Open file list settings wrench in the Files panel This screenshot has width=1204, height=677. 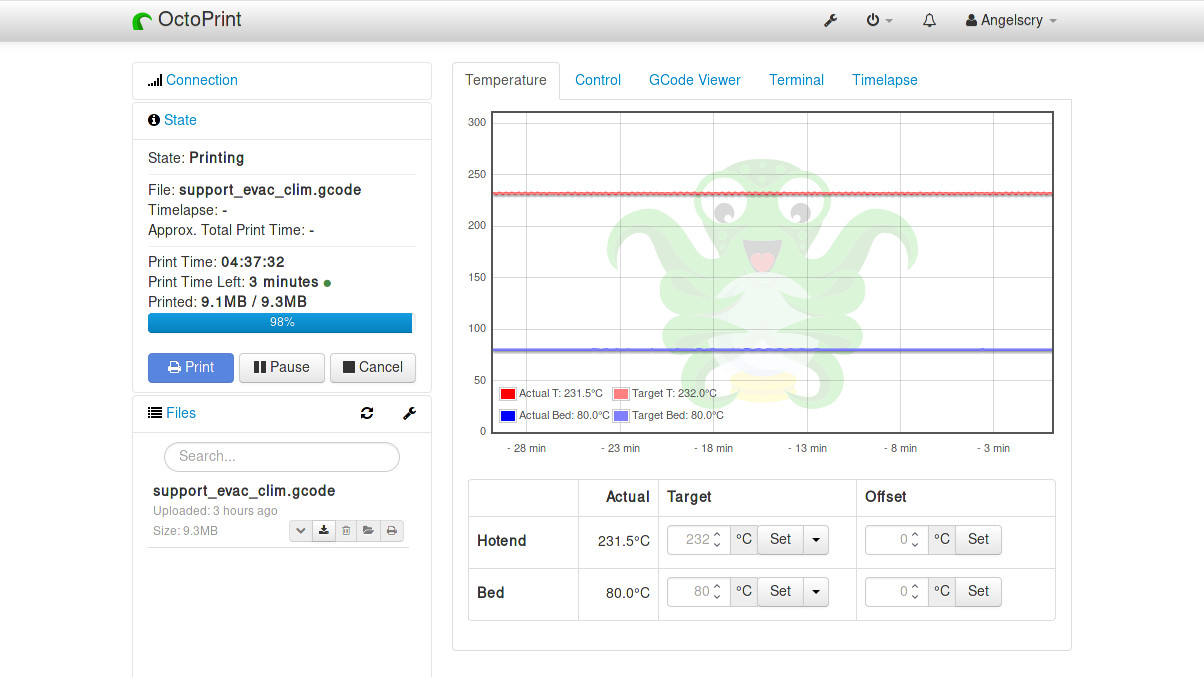tap(409, 413)
